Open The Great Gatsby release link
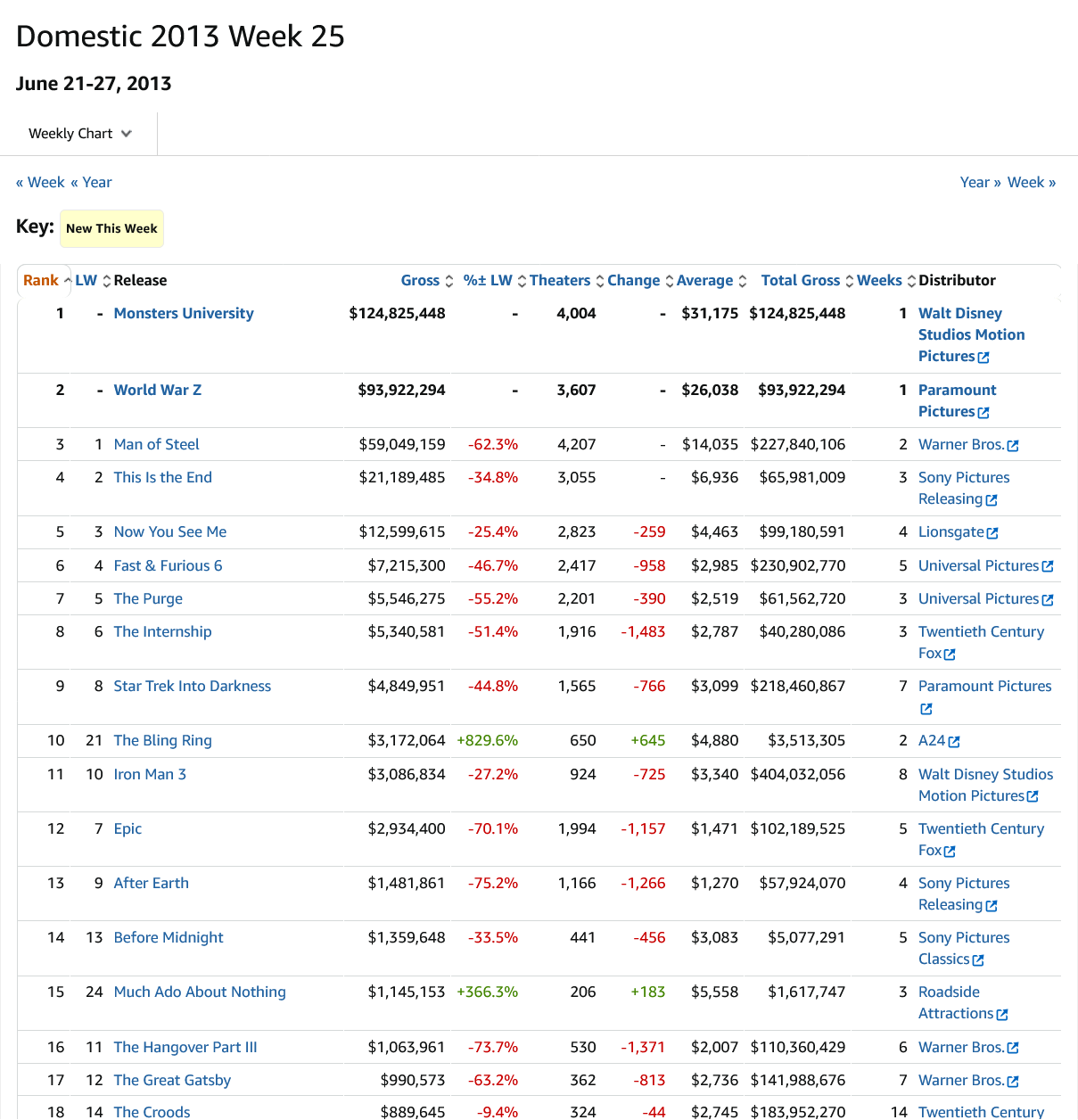Viewport: 1078px width, 1120px height. 172,1080
